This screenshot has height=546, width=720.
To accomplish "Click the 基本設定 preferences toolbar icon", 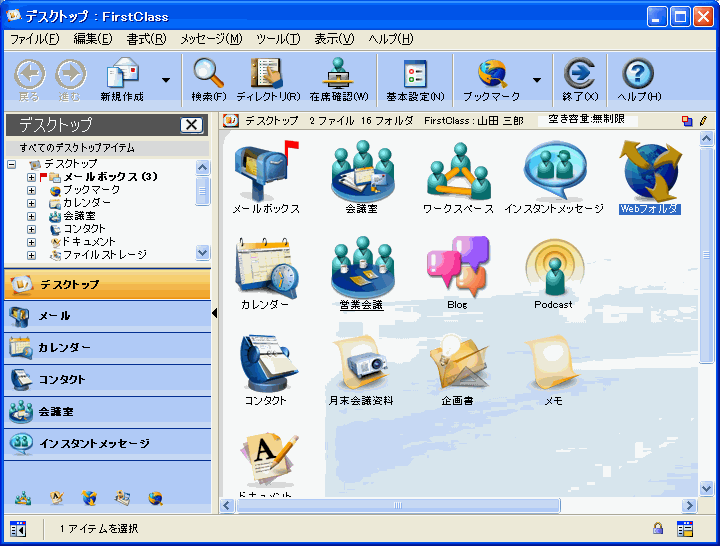I will pos(415,79).
